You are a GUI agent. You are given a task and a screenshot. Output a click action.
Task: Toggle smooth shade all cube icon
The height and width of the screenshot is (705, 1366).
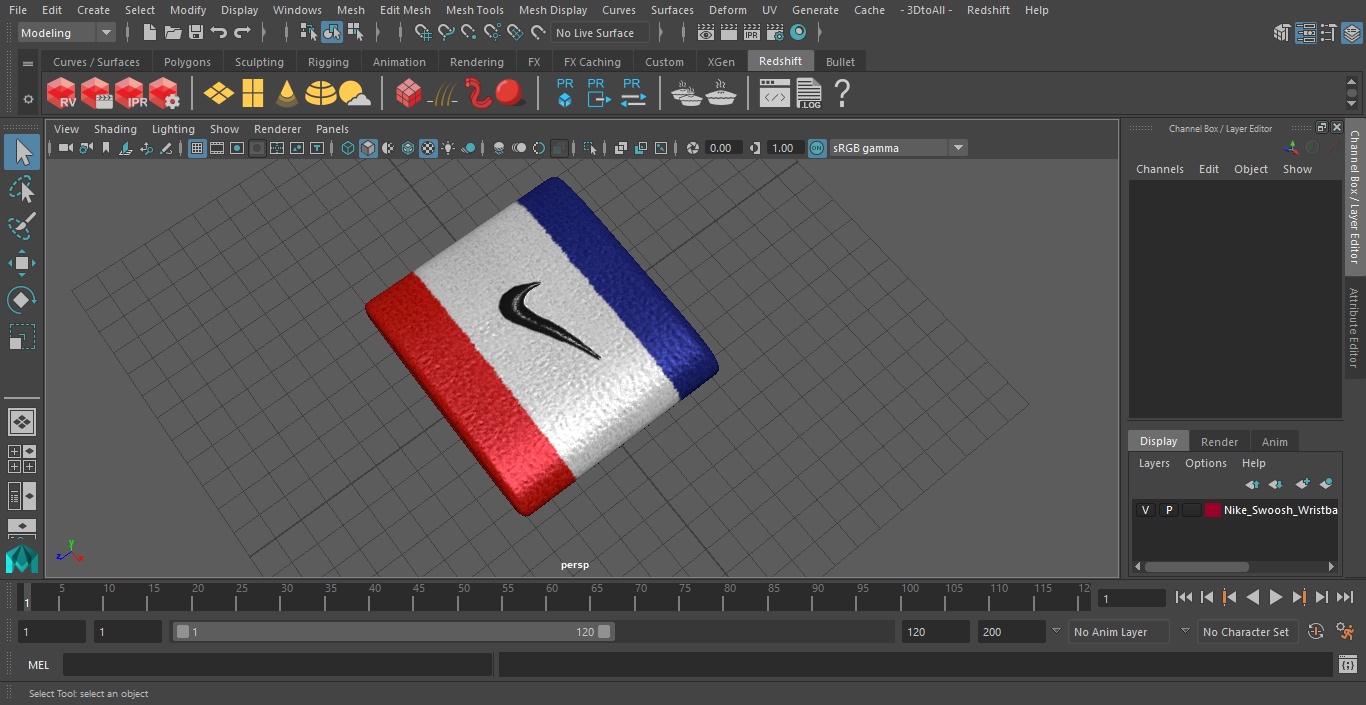[368, 148]
